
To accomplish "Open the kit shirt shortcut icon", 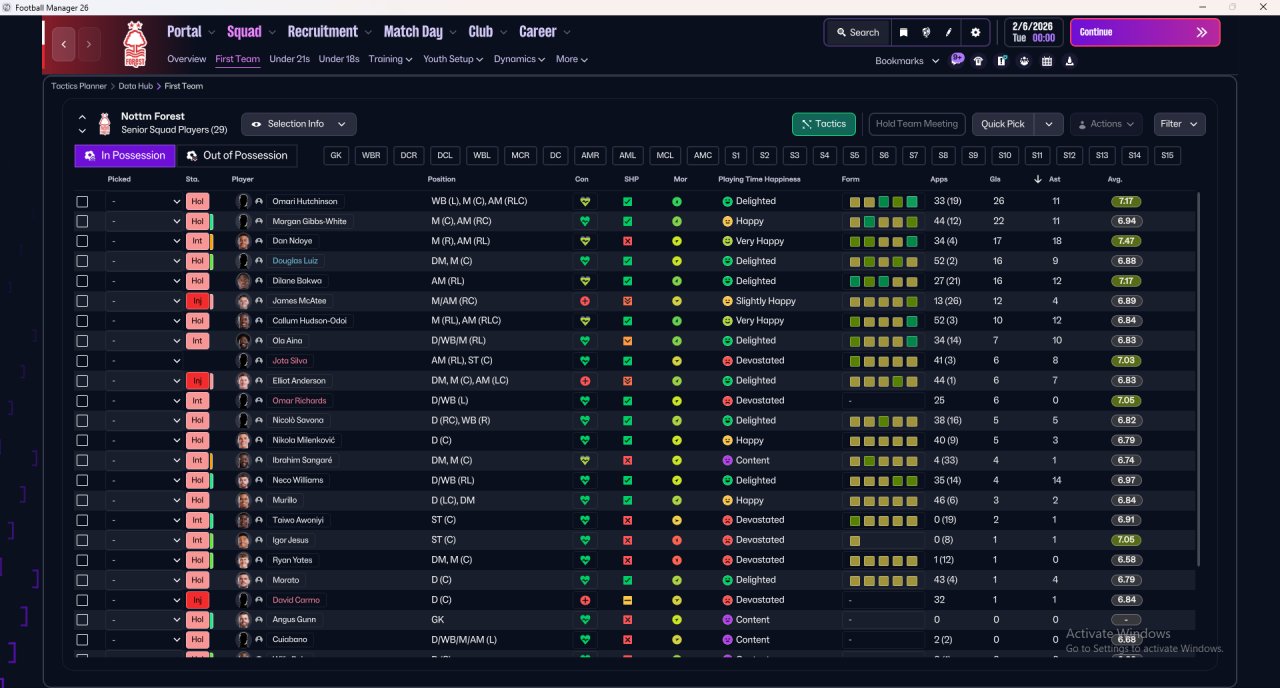I will click(978, 61).
